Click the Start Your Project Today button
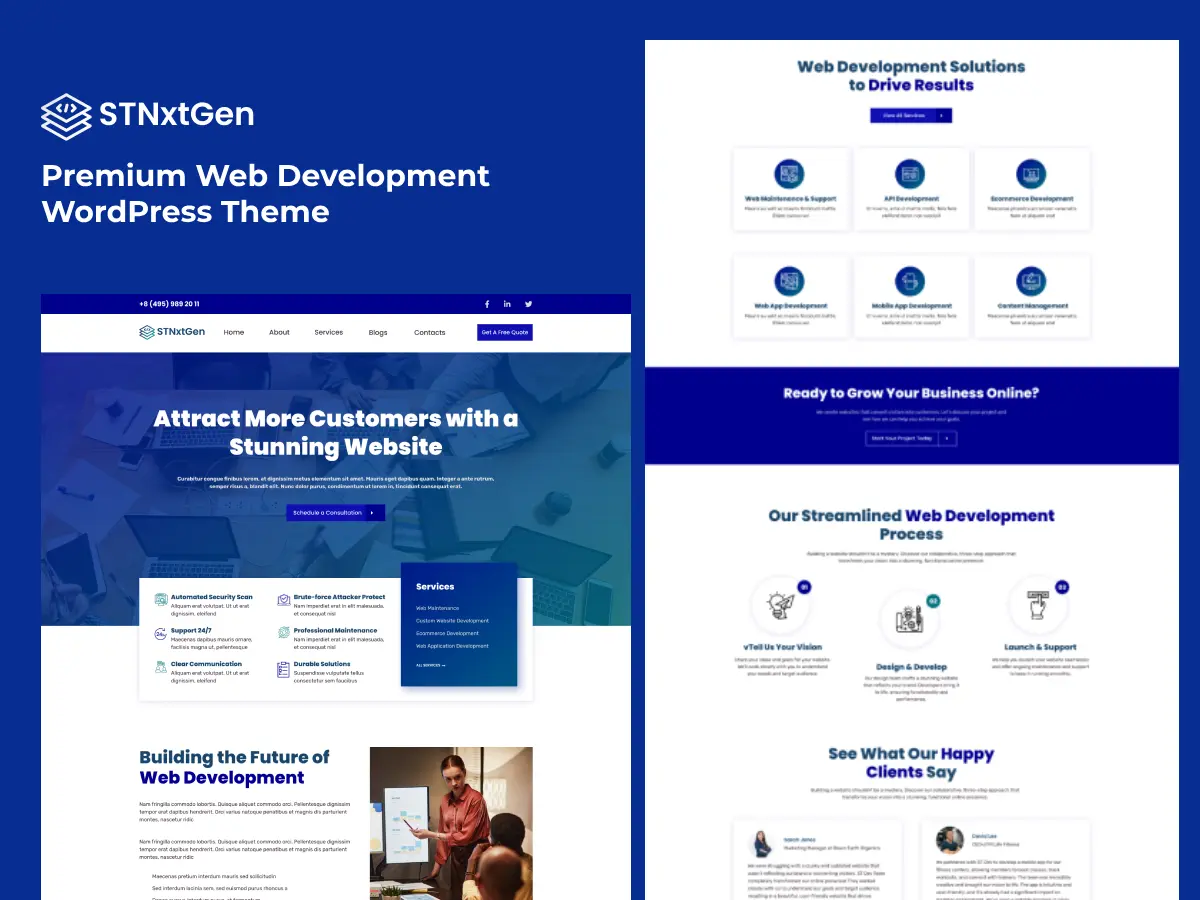The image size is (1200, 900). point(911,438)
